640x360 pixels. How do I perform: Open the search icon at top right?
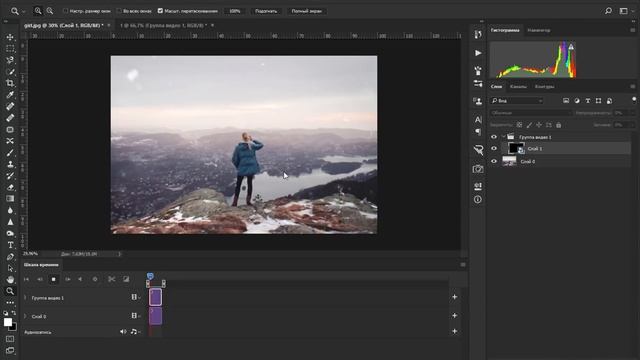pos(608,11)
